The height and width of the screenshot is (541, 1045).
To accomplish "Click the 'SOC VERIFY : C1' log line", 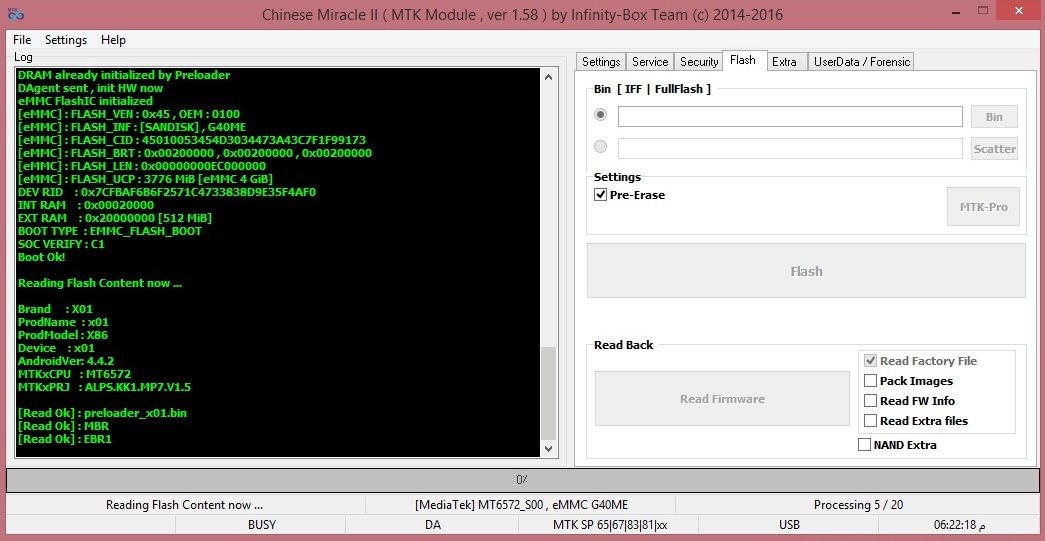I will point(61,245).
